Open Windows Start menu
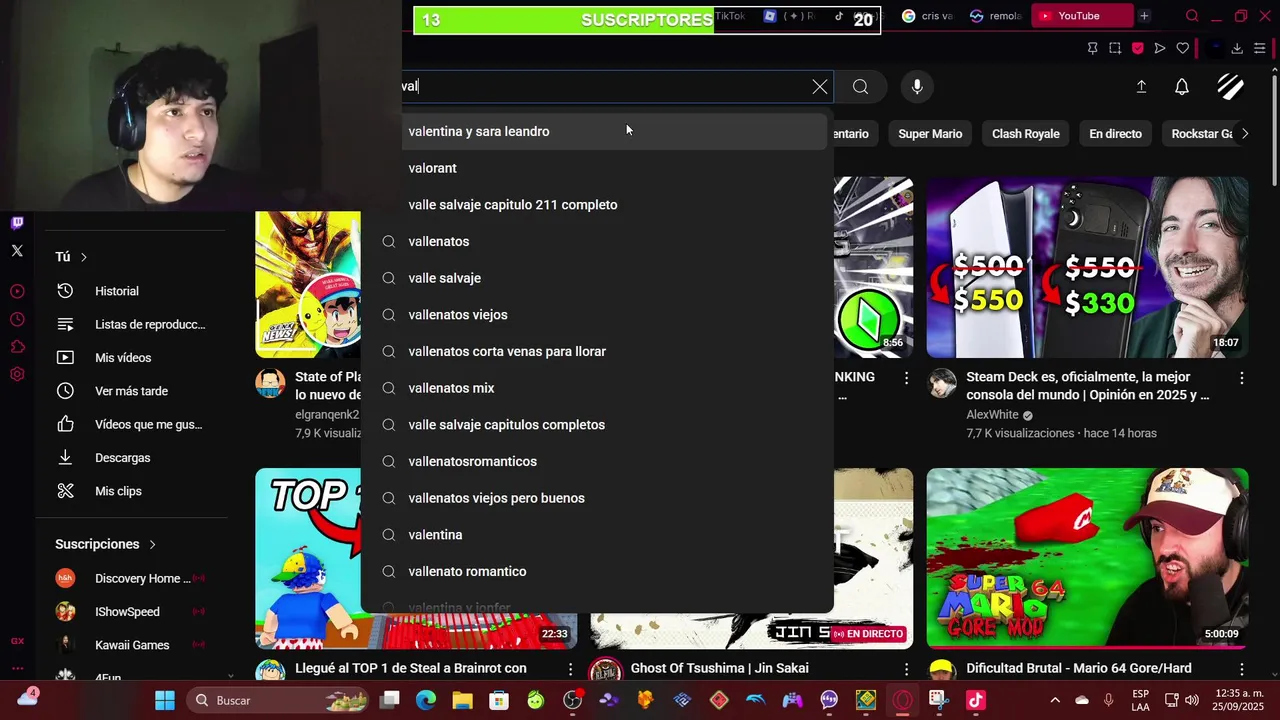 pyautogui.click(x=165, y=700)
